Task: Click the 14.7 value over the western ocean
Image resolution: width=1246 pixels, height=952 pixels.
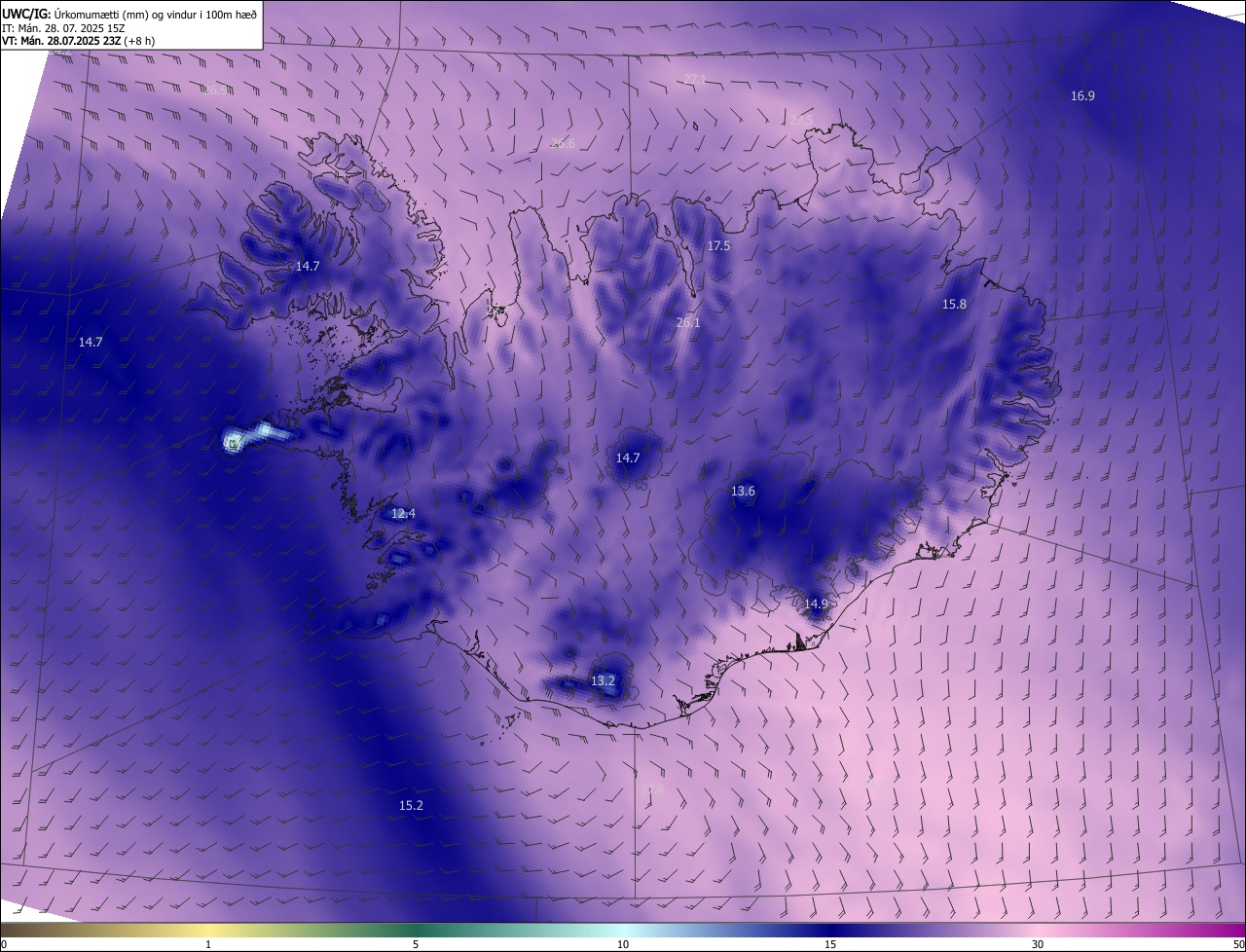Action: point(90,342)
